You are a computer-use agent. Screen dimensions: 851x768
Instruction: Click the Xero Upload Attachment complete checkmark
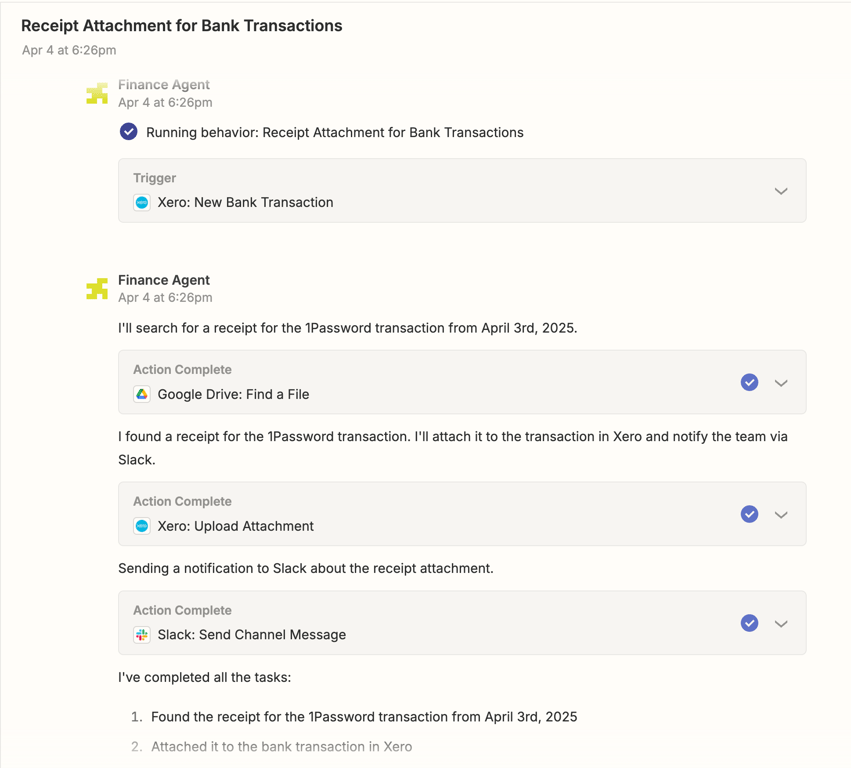pyautogui.click(x=749, y=514)
